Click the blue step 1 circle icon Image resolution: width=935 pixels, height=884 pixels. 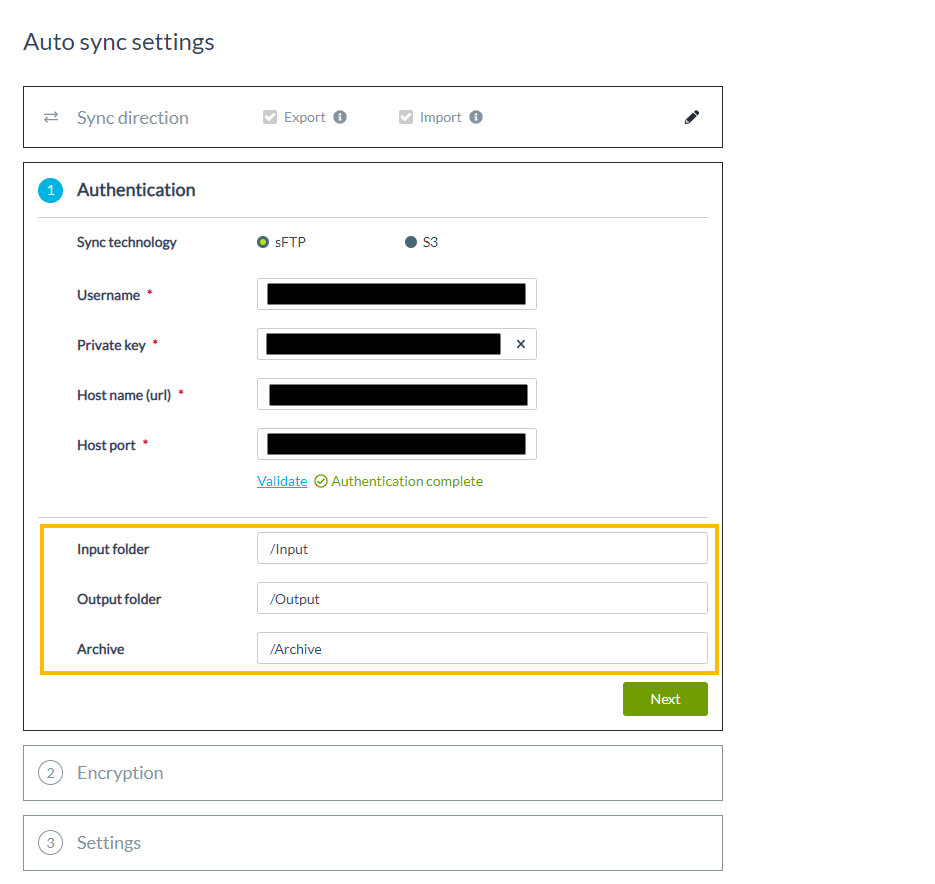[x=51, y=190]
